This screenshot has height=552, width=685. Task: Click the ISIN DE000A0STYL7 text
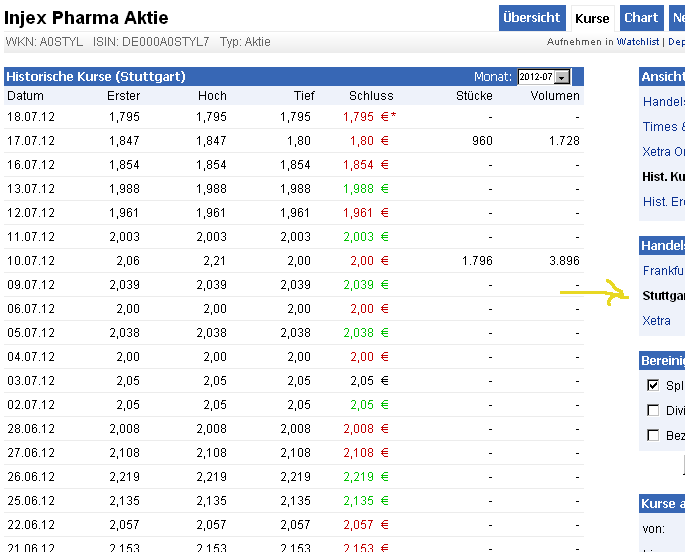click(151, 42)
